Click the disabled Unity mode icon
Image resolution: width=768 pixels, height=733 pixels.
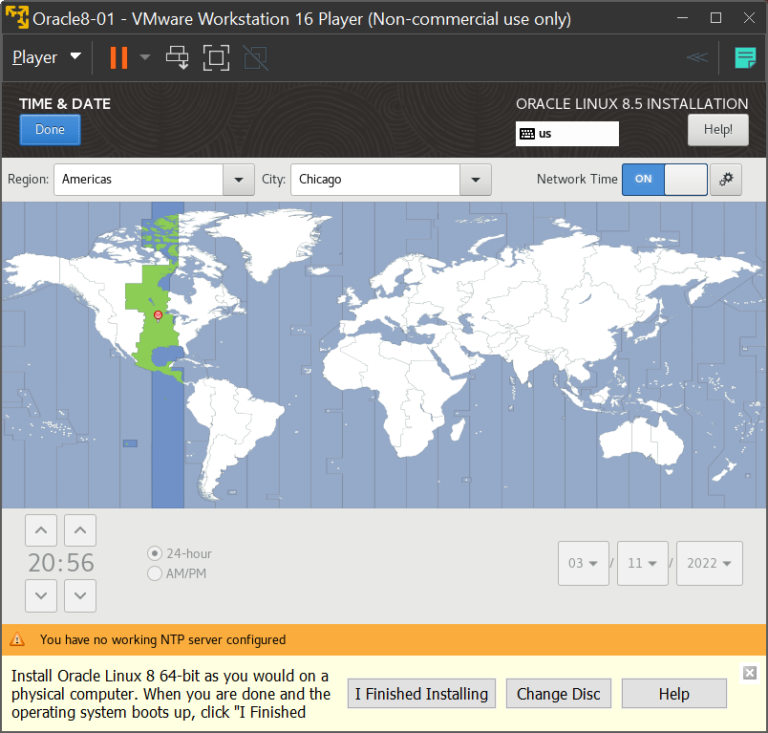tap(256, 58)
